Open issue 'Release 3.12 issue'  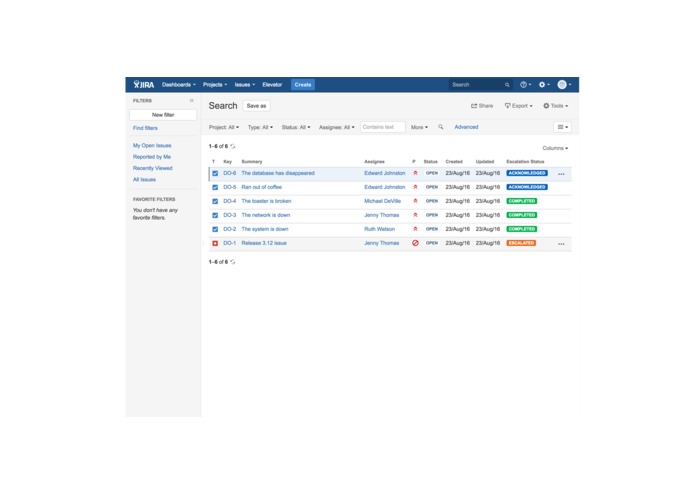pos(264,243)
